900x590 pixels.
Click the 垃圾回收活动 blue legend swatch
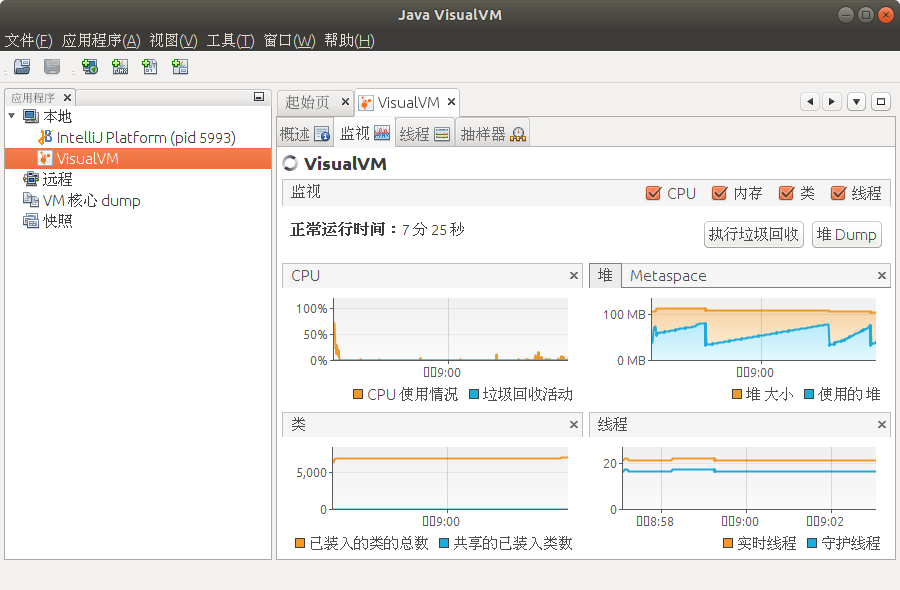[474, 394]
